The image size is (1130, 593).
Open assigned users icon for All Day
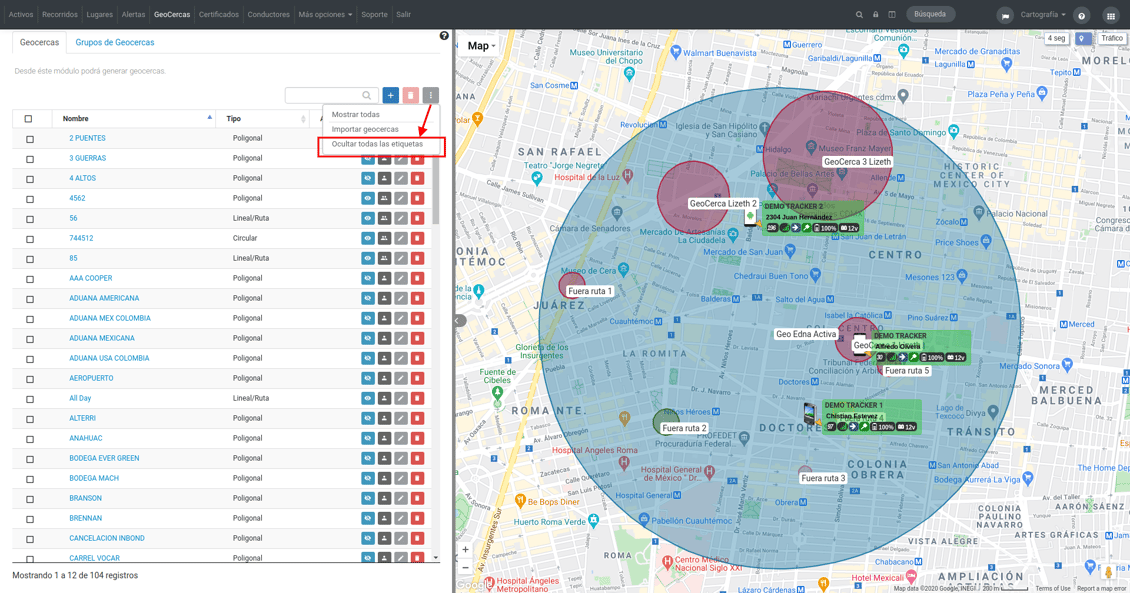[x=384, y=398]
